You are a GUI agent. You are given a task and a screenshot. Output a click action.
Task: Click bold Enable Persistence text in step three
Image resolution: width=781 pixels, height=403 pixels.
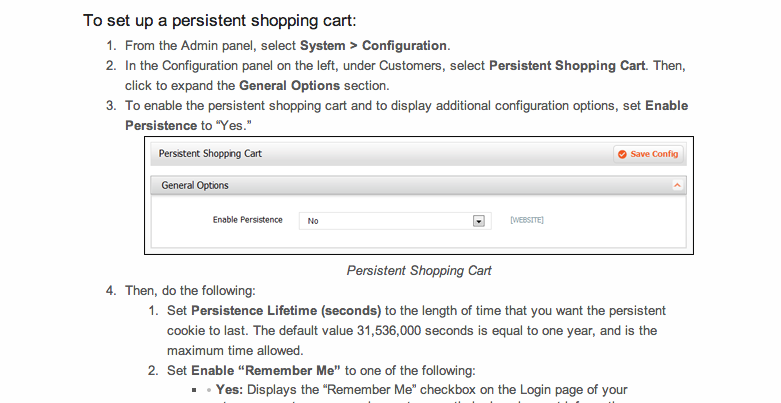[406, 116]
